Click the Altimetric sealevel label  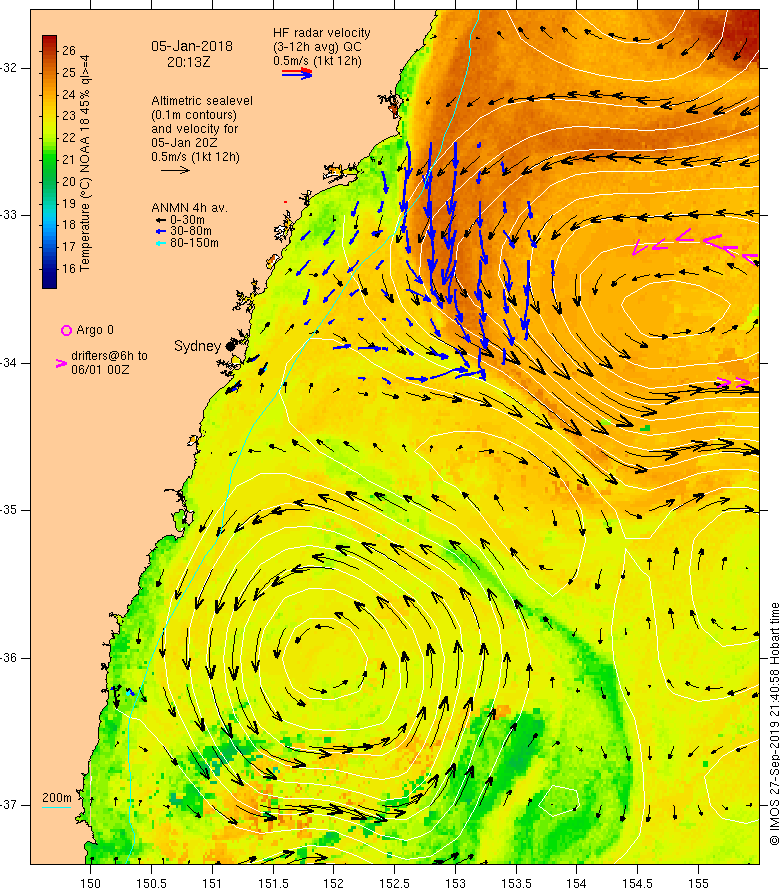point(202,100)
